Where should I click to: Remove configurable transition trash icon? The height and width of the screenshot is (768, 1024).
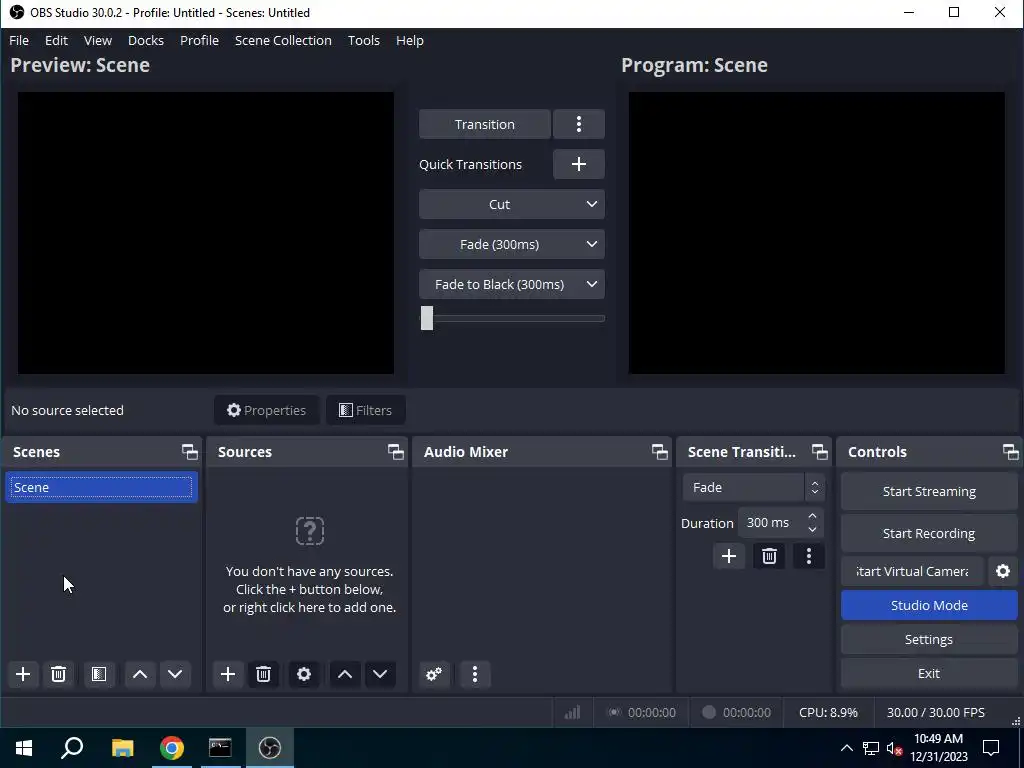[769, 556]
